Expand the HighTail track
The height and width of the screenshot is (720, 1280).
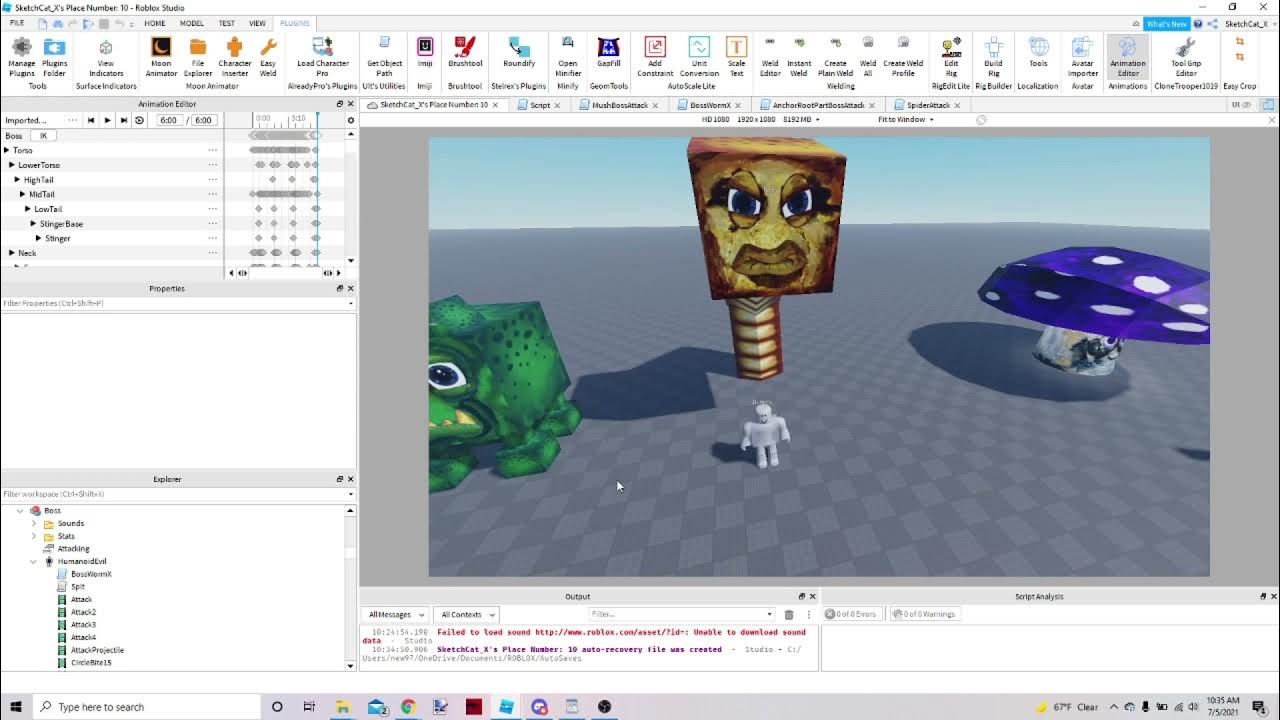[x=17, y=180]
